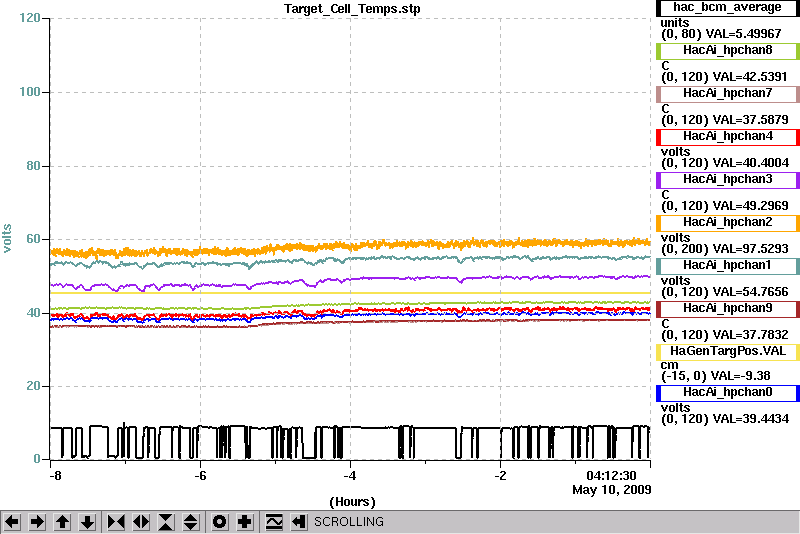Click the 100 tick on y-axis
Viewport: 800px width, 534px height.
[x=30, y=92]
